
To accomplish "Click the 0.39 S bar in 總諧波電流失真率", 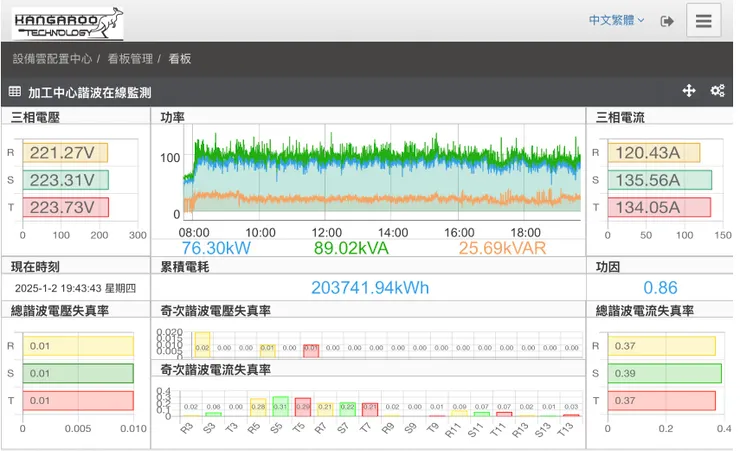I will (x=664, y=374).
